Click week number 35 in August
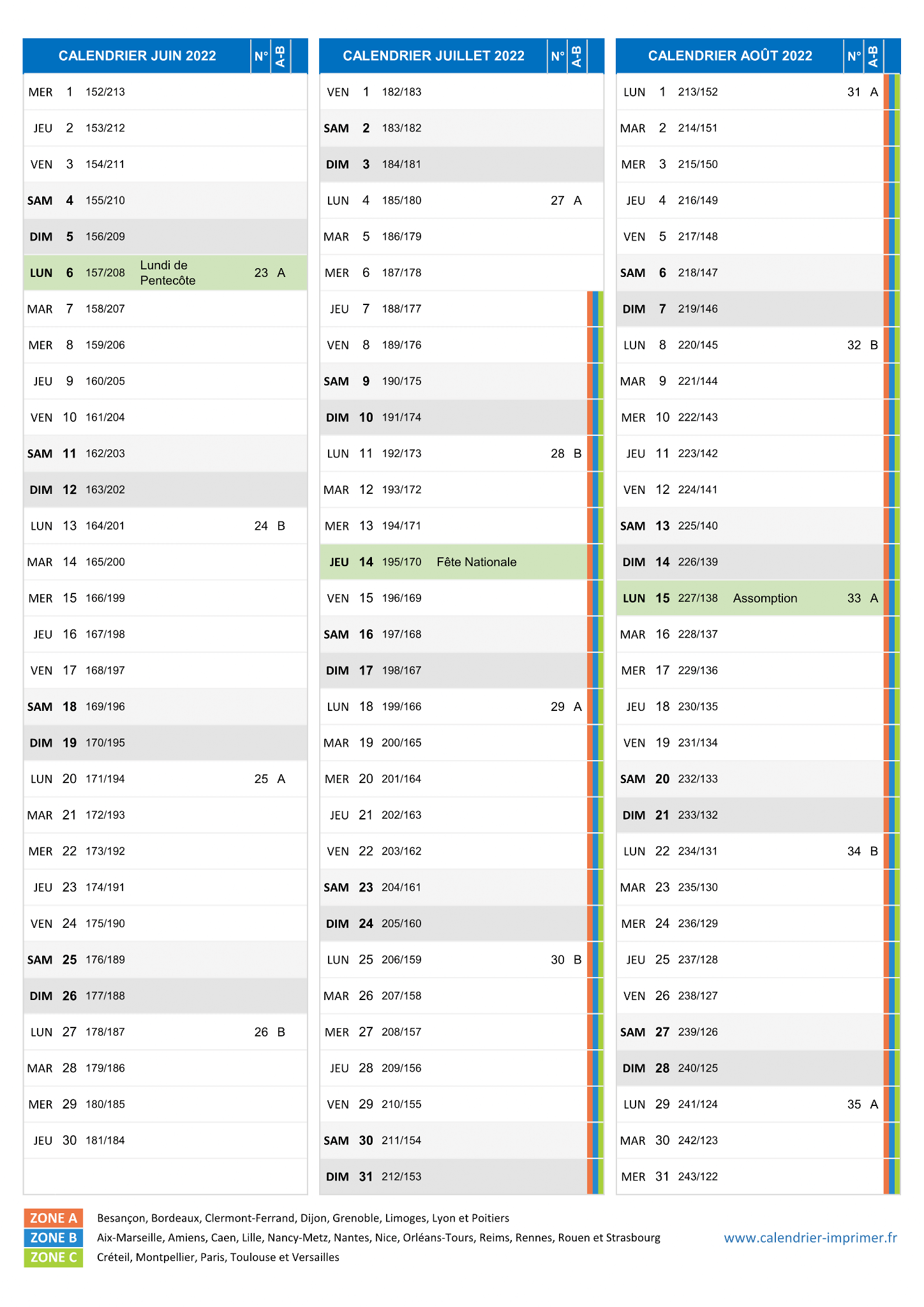This screenshot has height=1307, width=924. pos(854,1105)
